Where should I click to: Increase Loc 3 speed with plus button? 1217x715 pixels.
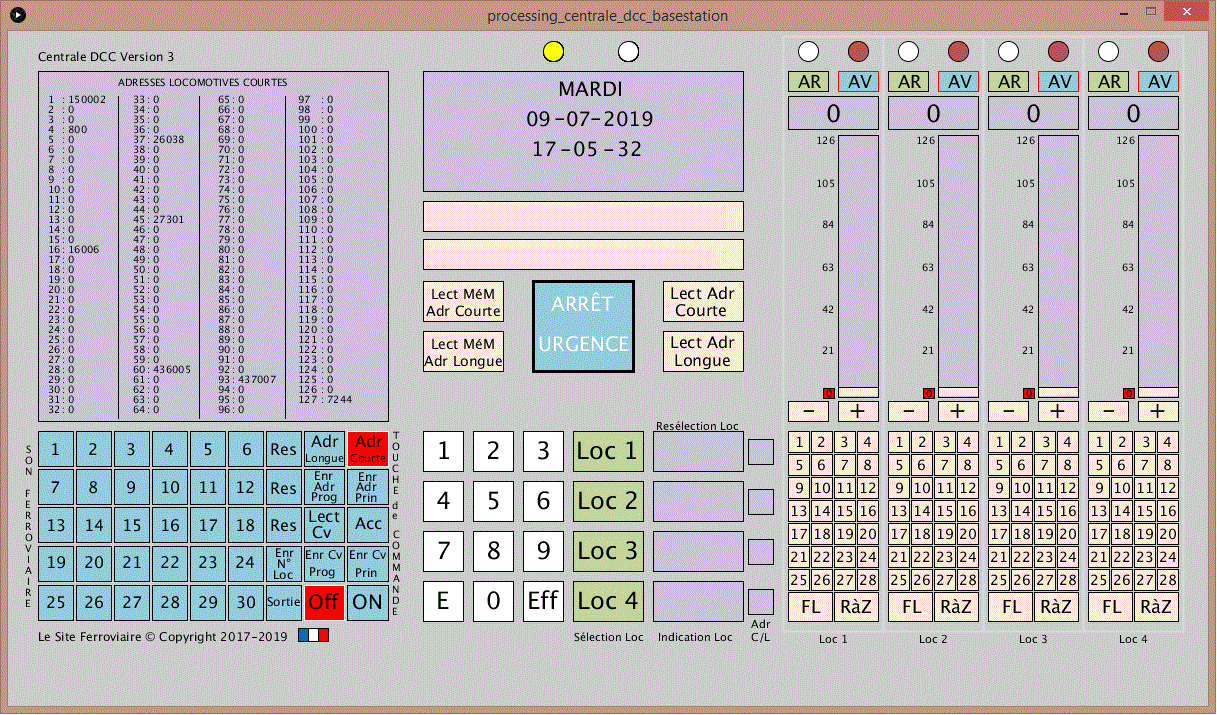coord(1058,411)
